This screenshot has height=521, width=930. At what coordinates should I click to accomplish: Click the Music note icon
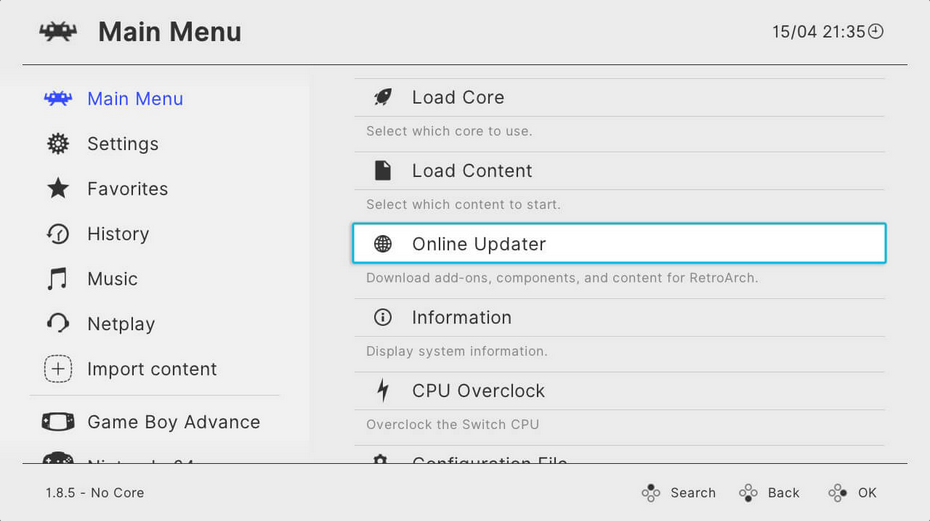click(x=58, y=279)
